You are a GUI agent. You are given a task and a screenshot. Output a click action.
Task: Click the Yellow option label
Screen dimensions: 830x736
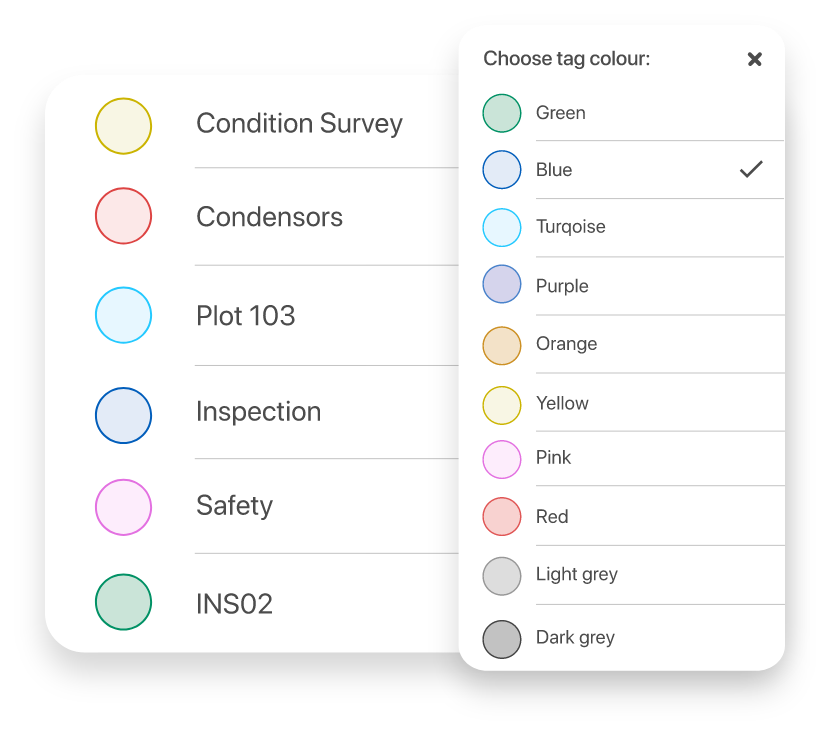click(562, 403)
